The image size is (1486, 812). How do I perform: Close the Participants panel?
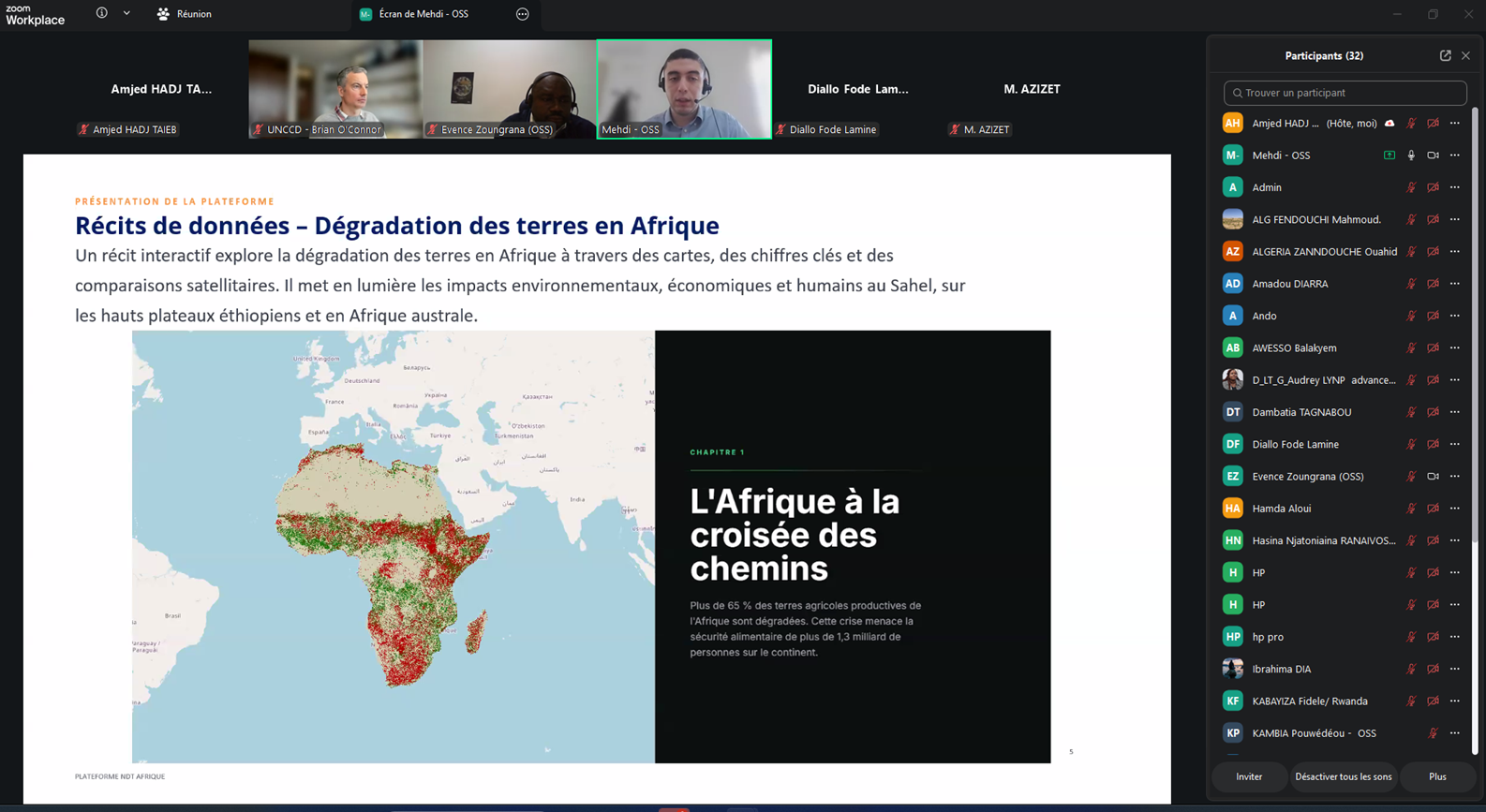point(1466,56)
